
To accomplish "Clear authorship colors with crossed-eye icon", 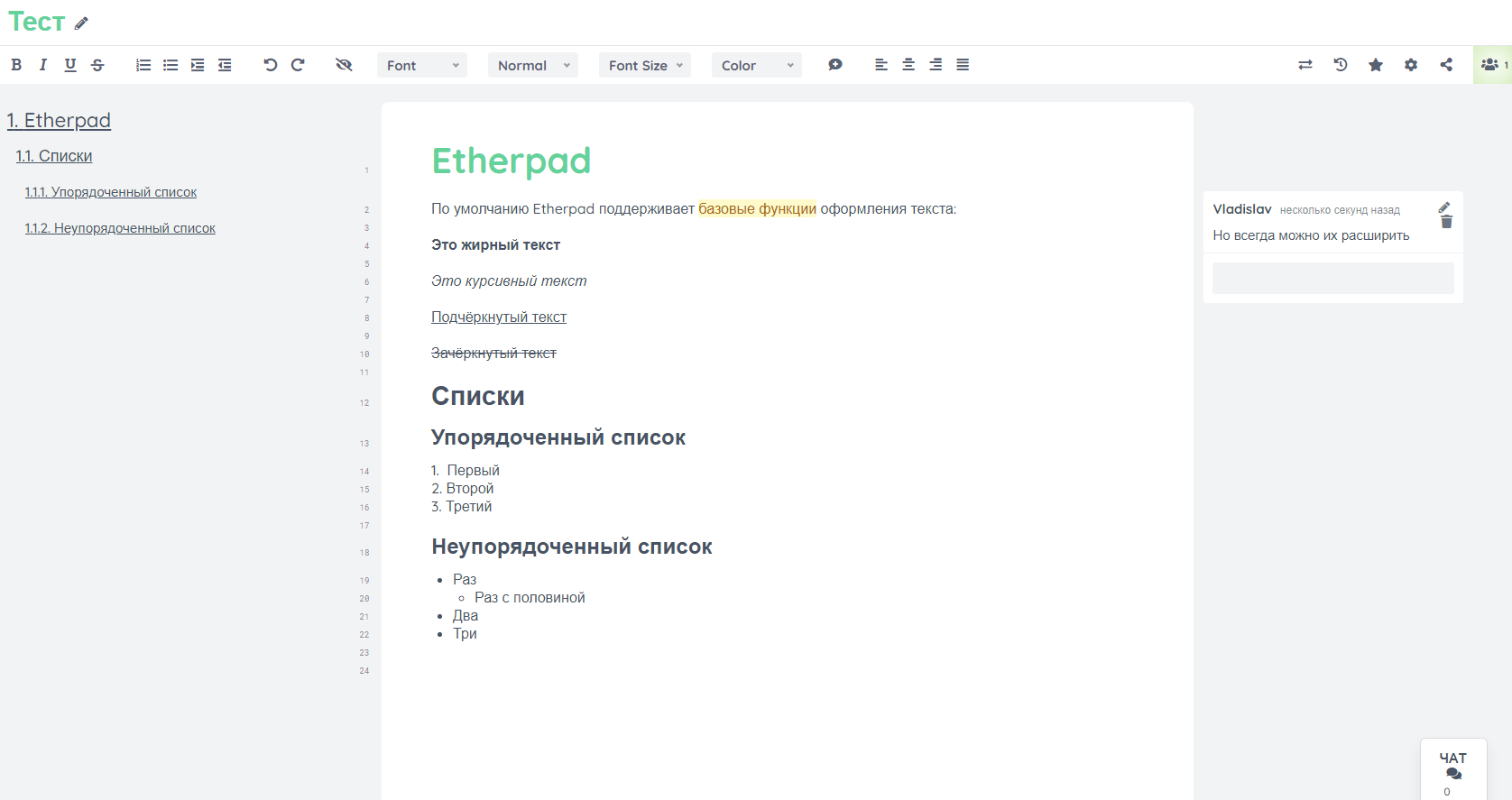I will (344, 65).
